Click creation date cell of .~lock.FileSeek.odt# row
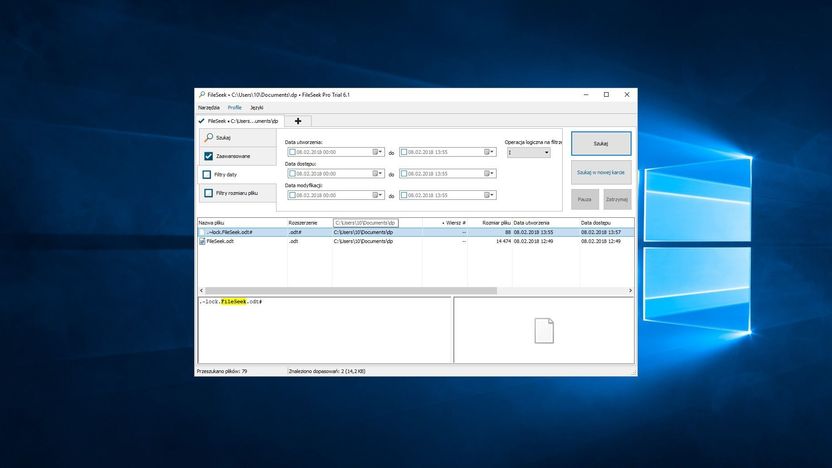This screenshot has height=468, width=832. (533, 232)
